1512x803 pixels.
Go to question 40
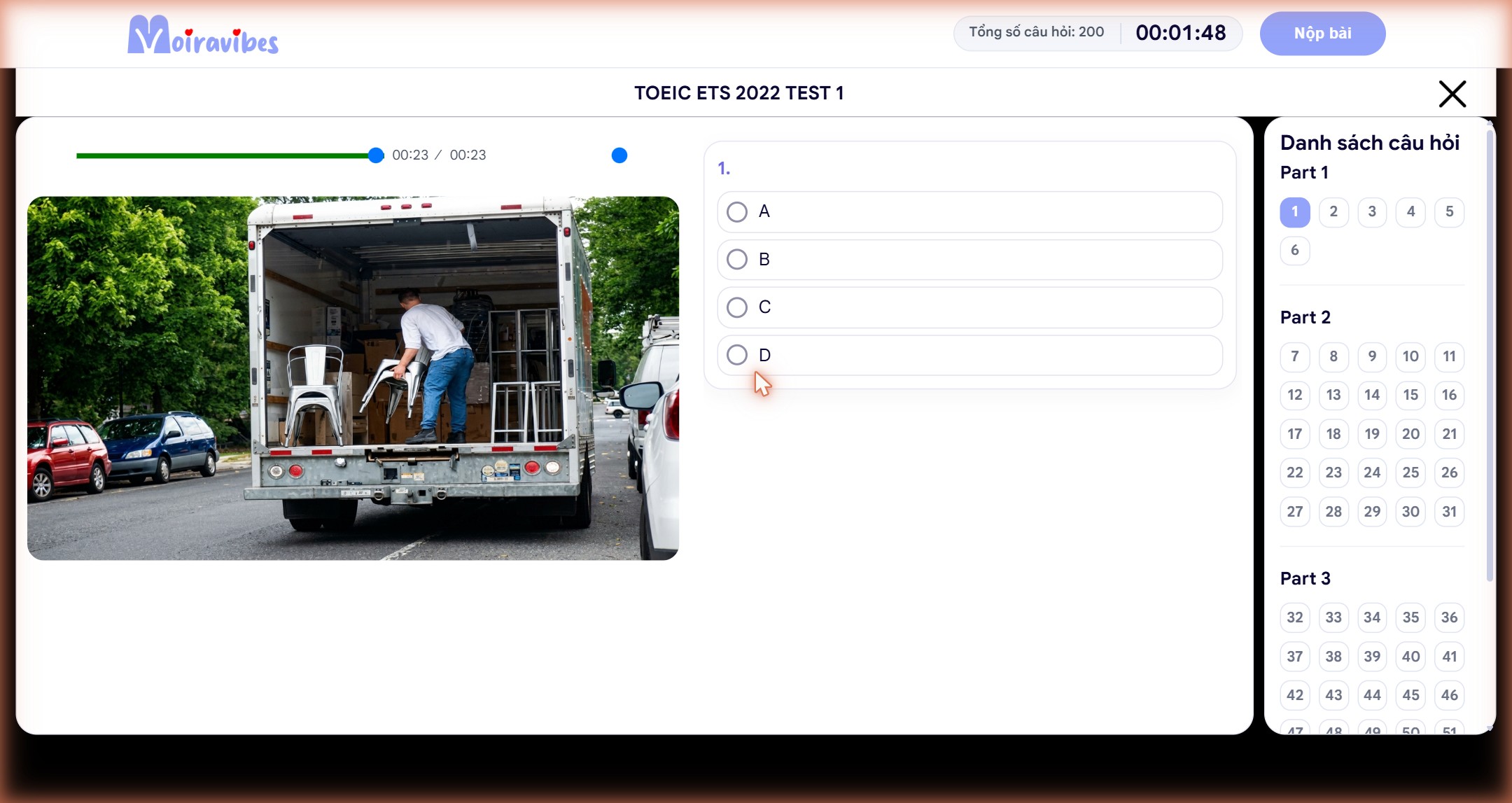point(1410,657)
